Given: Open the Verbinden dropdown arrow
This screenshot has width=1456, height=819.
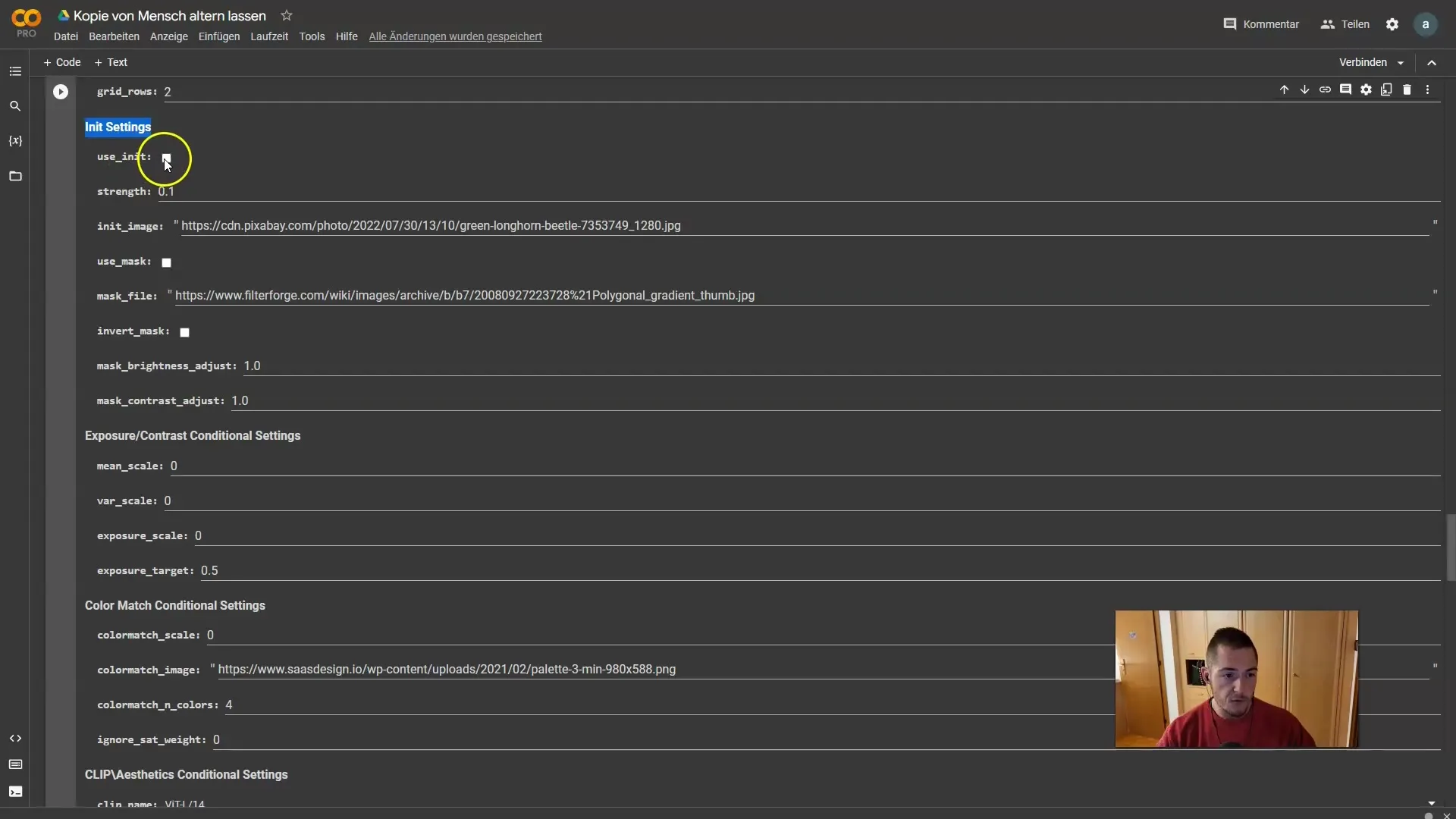Looking at the screenshot, I should click(x=1401, y=63).
